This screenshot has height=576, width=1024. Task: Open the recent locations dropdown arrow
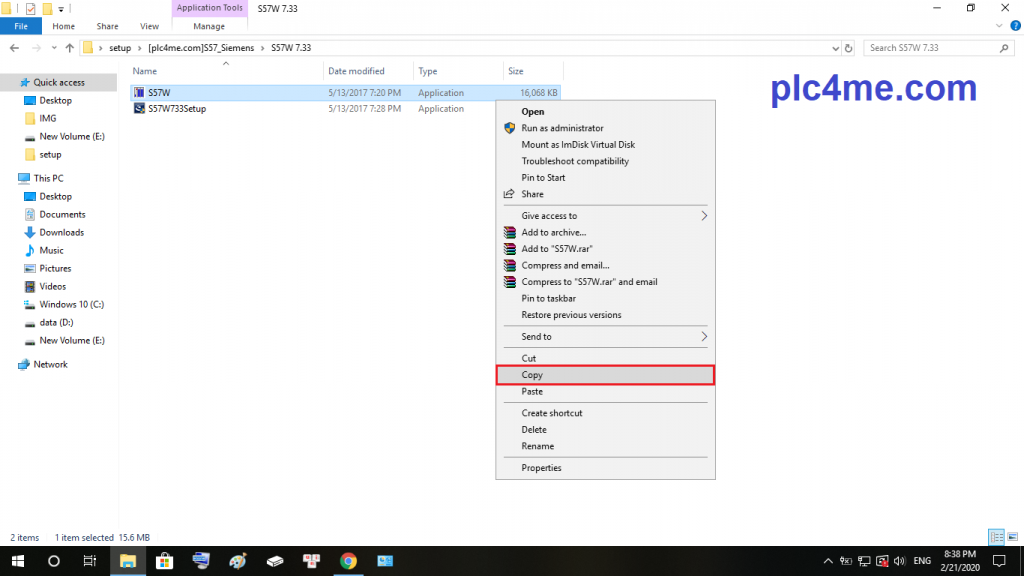point(54,48)
